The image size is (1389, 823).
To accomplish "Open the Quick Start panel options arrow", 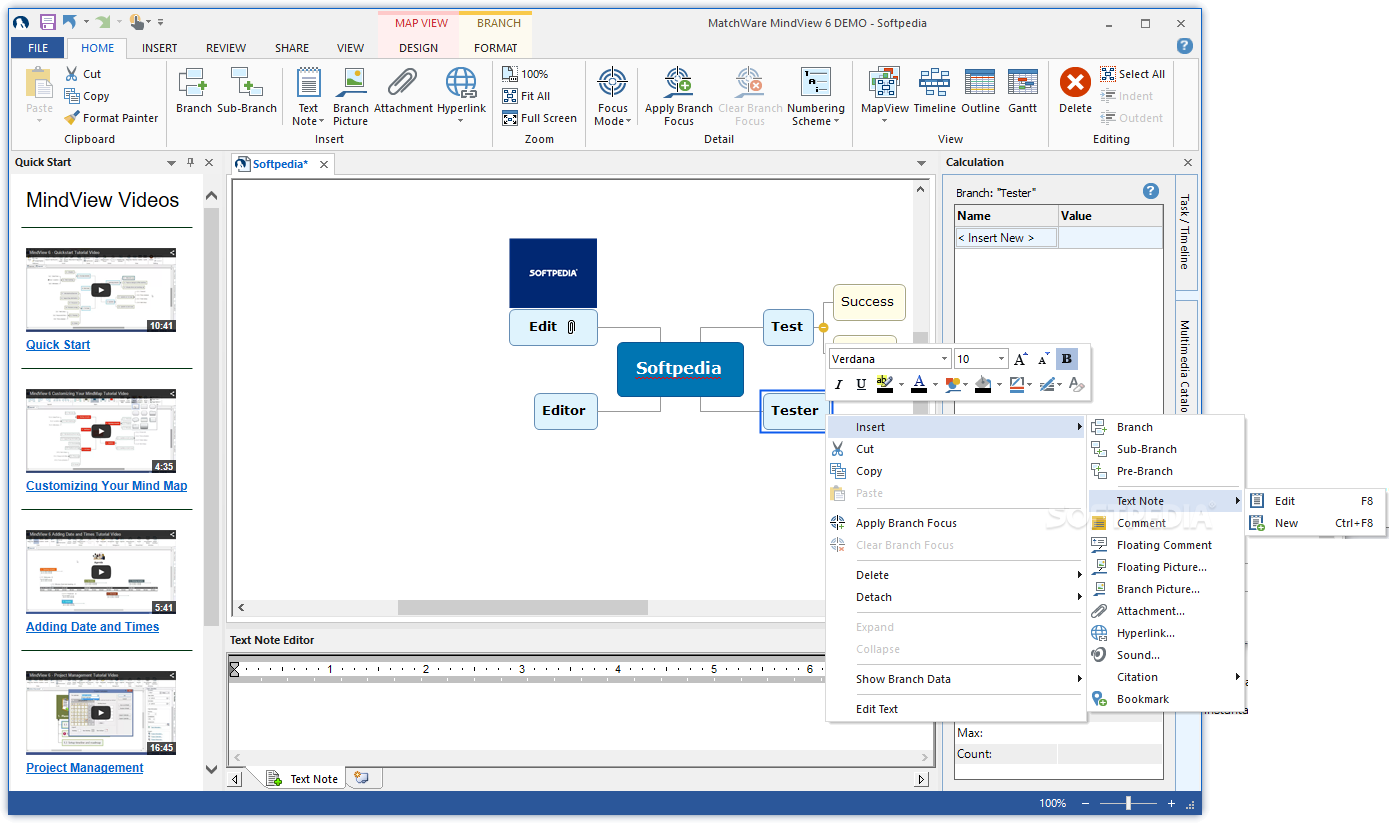I will [171, 162].
